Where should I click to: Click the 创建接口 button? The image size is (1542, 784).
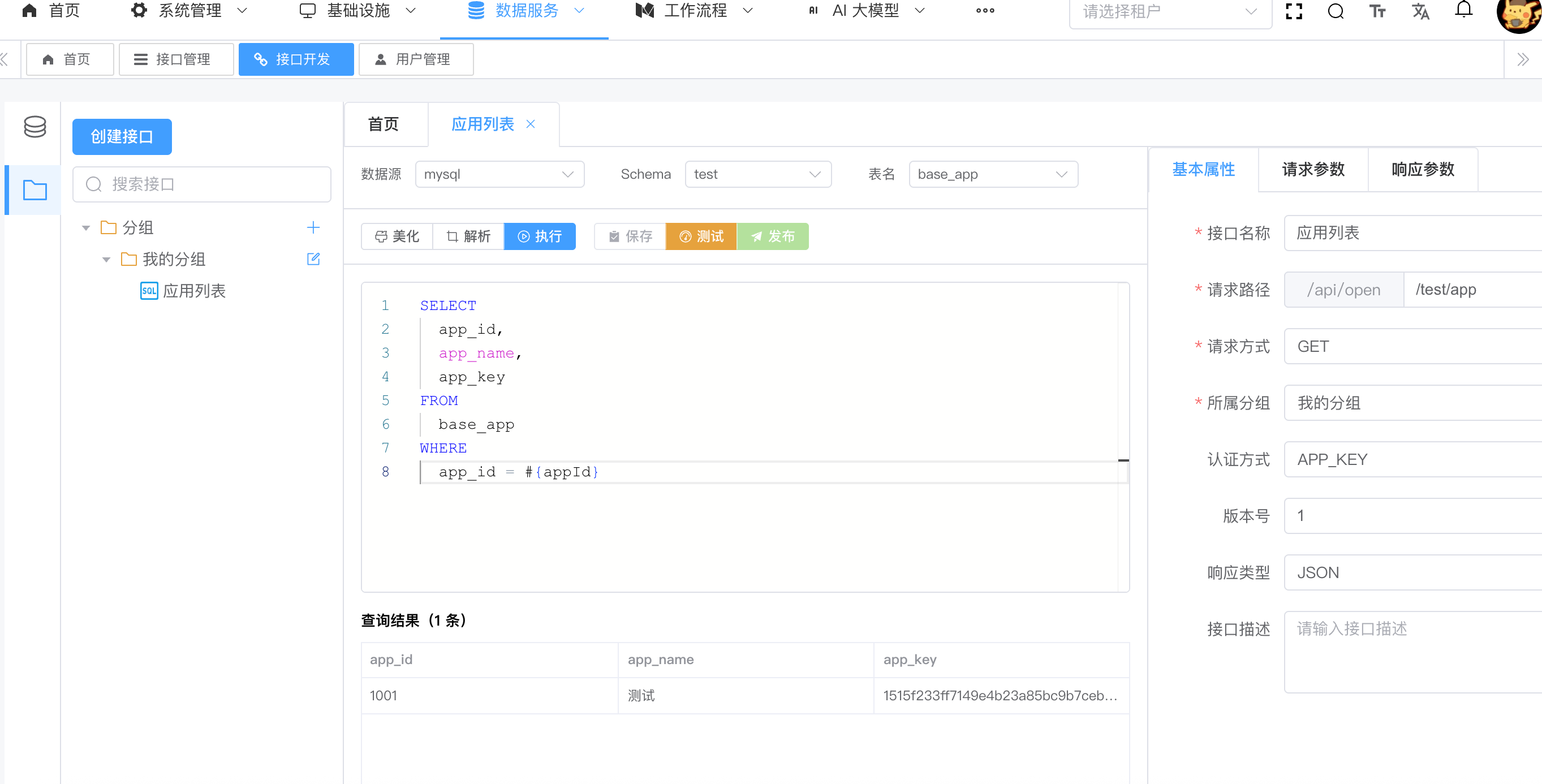tap(122, 136)
